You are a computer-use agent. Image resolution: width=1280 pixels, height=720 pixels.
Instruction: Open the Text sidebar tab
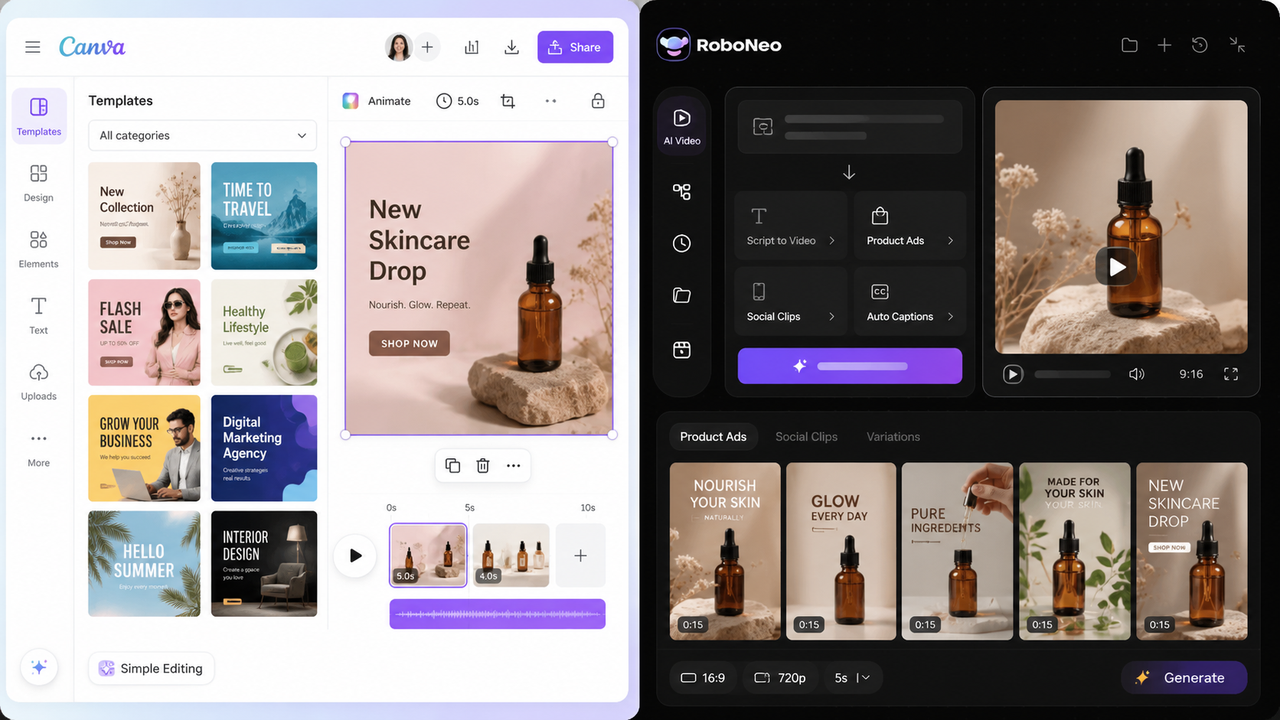click(x=39, y=315)
